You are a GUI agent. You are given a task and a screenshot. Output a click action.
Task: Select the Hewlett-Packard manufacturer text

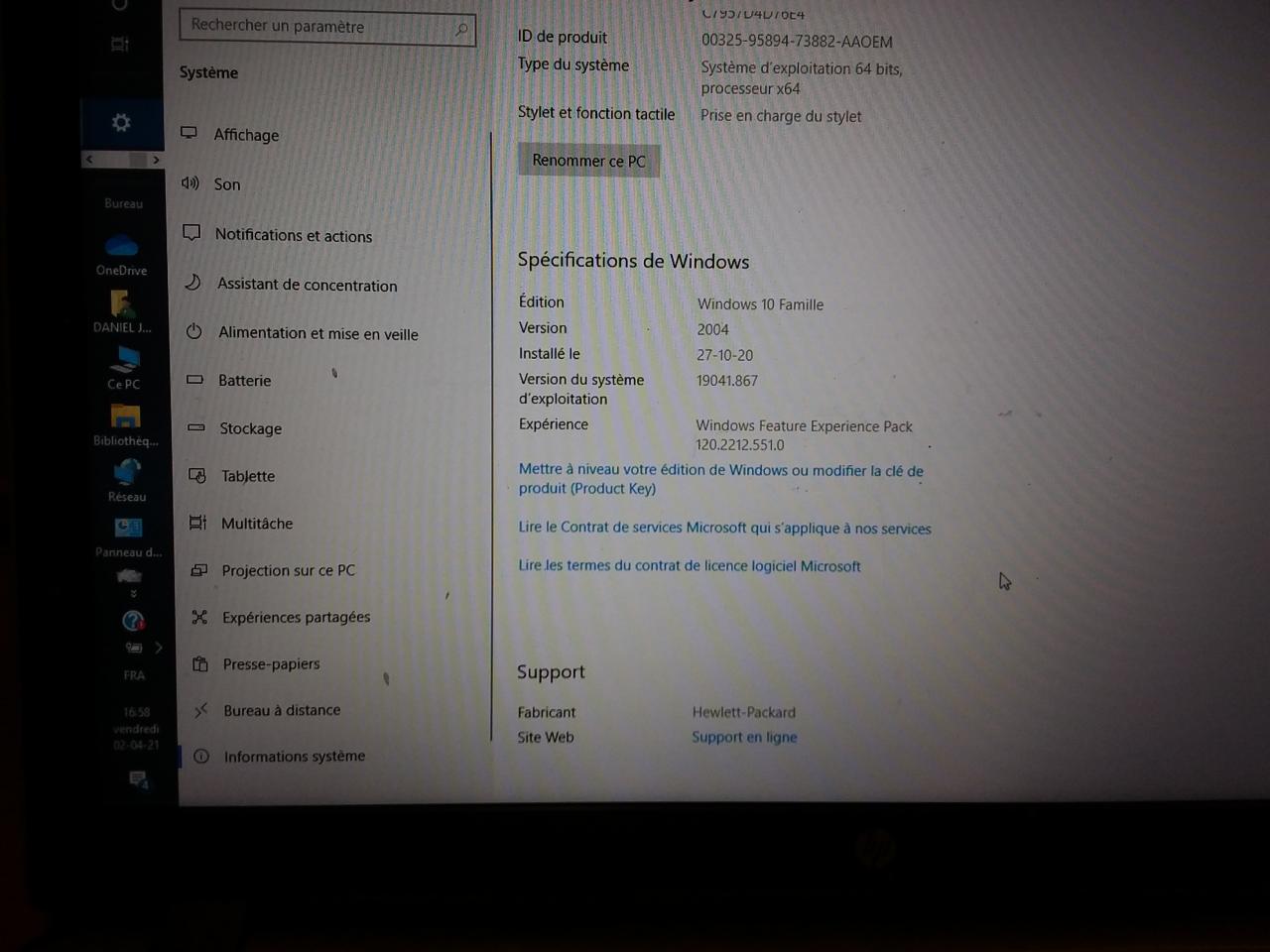744,712
